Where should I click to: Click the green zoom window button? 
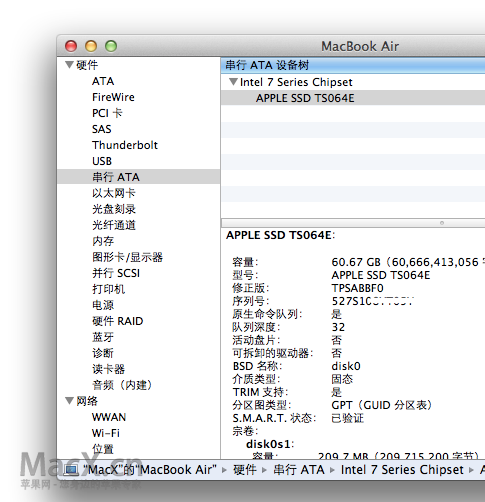(x=111, y=46)
